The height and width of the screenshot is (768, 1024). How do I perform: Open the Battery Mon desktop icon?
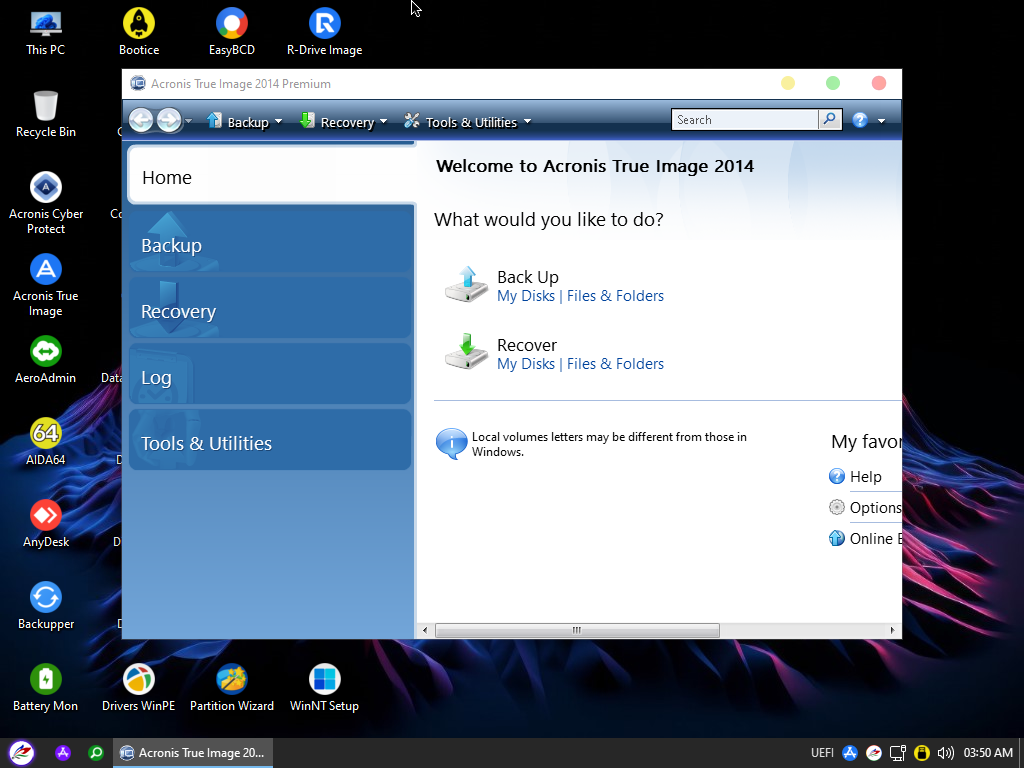coord(46,688)
